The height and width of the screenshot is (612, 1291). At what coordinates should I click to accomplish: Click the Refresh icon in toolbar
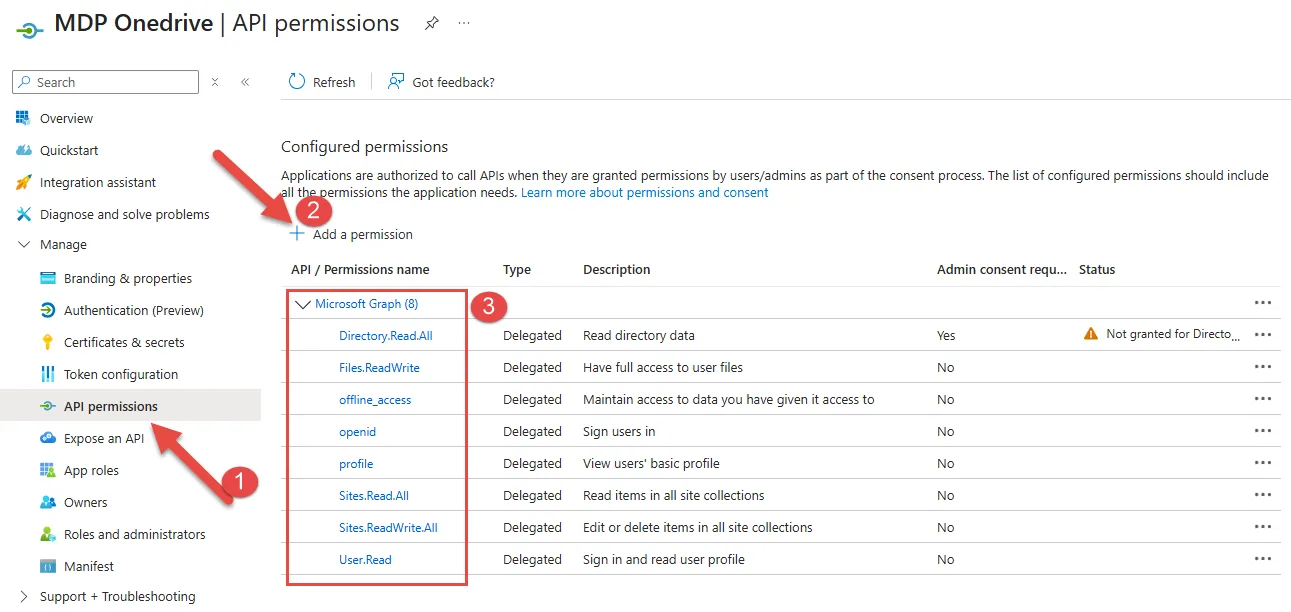[x=296, y=81]
